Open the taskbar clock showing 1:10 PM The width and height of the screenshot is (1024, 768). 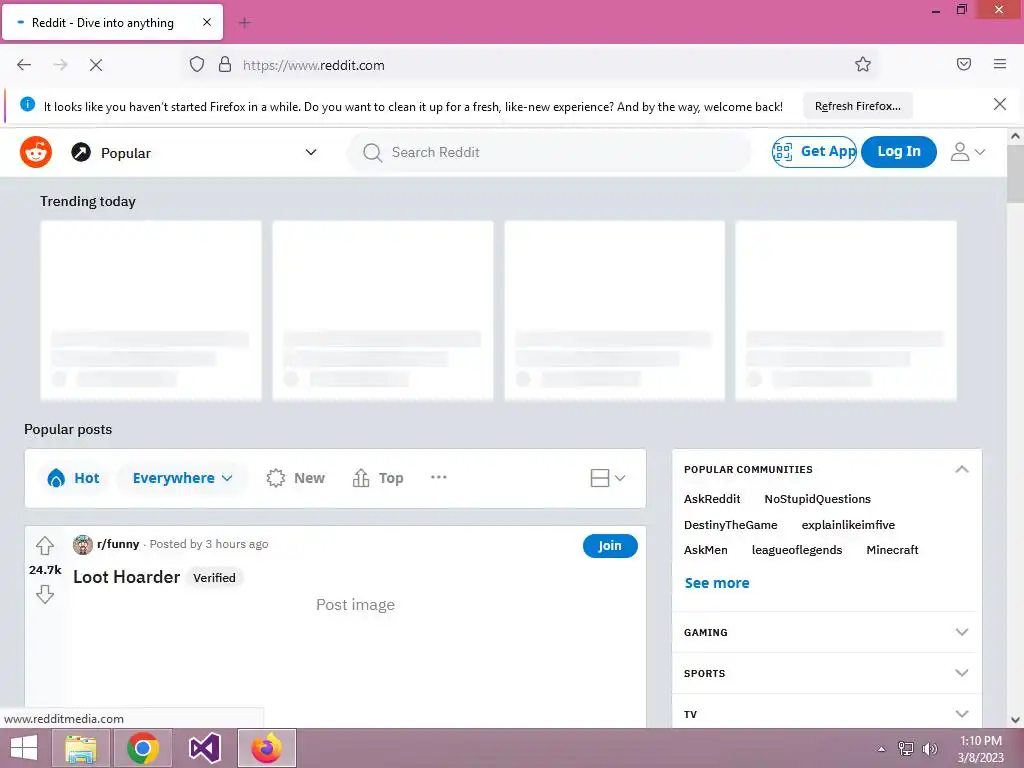pos(980,749)
